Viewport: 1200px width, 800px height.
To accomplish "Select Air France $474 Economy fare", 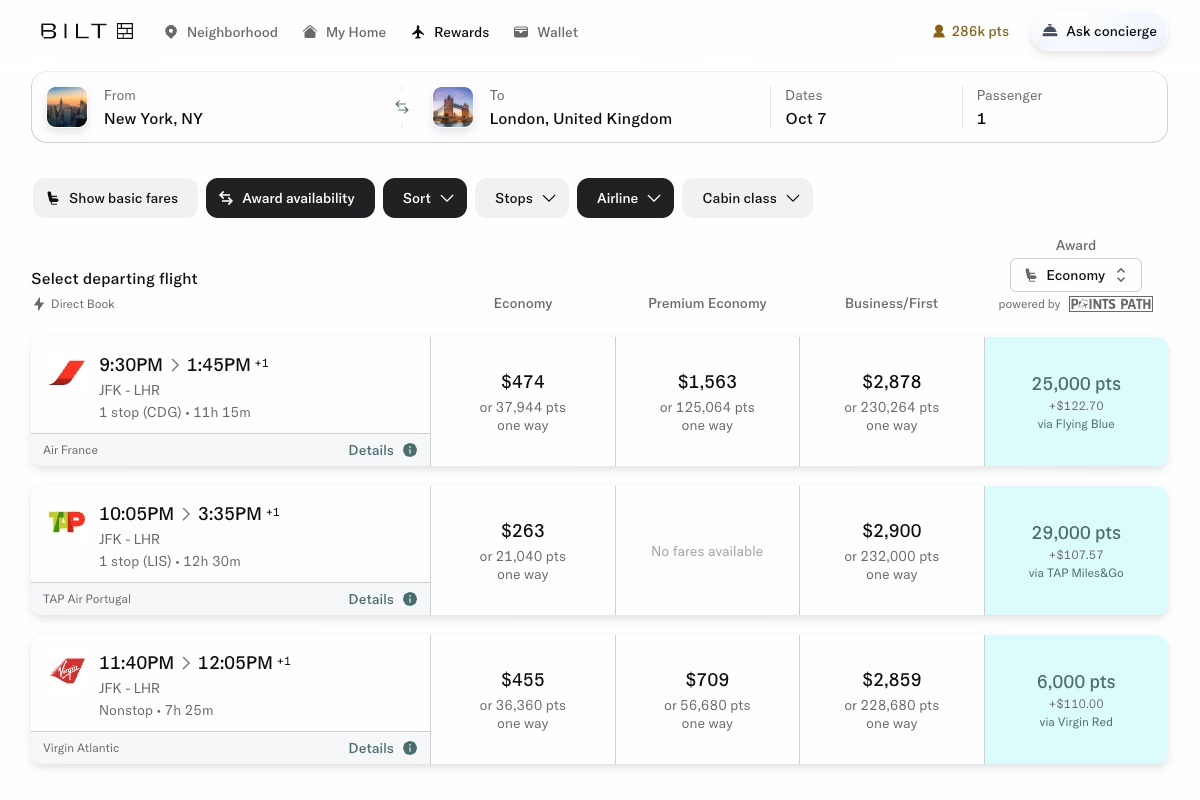I will click(522, 401).
